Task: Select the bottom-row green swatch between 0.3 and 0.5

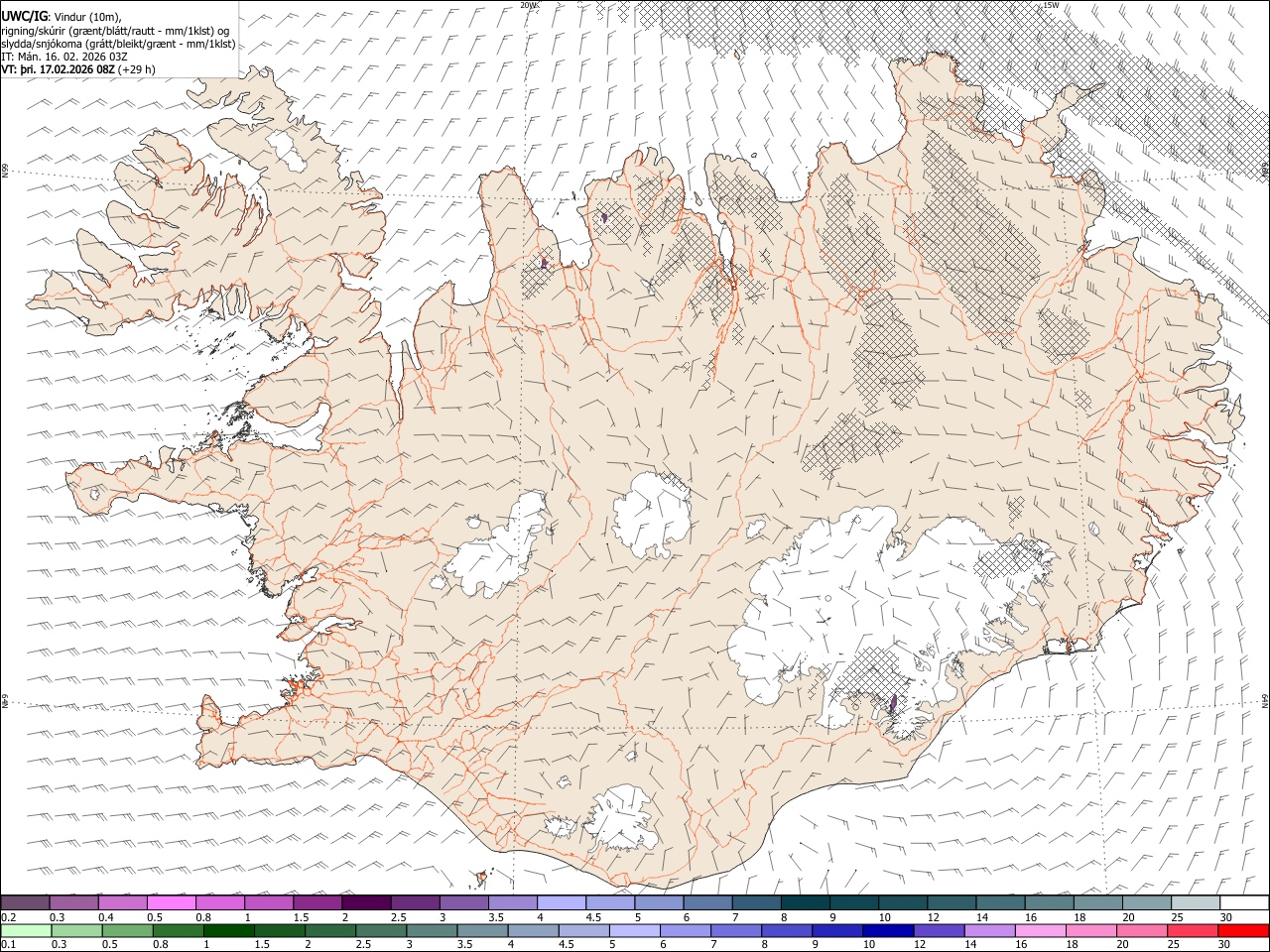Action: pos(76,930)
